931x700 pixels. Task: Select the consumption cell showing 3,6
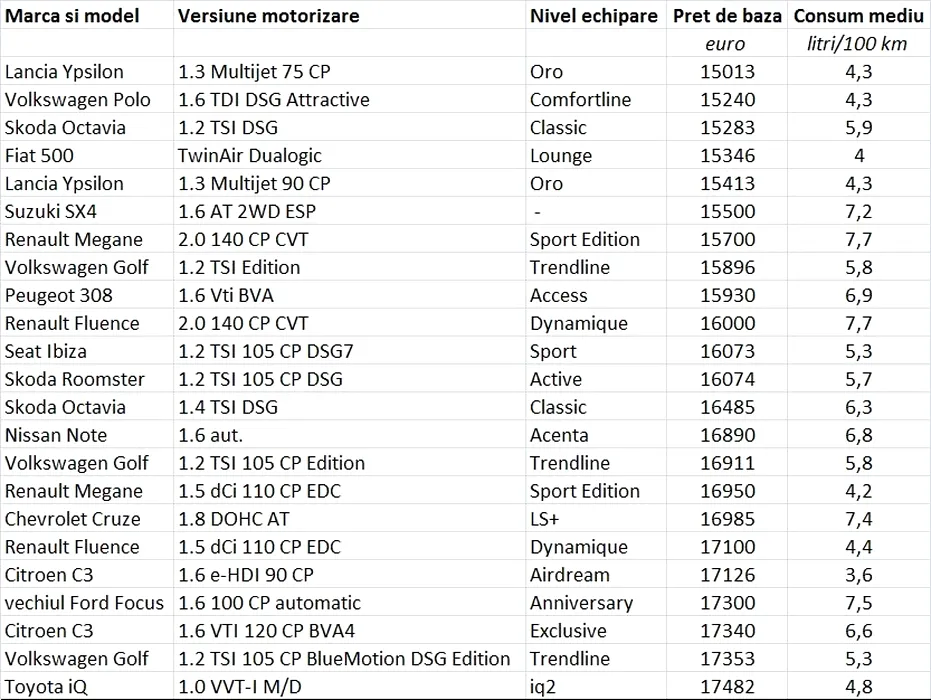pos(859,575)
